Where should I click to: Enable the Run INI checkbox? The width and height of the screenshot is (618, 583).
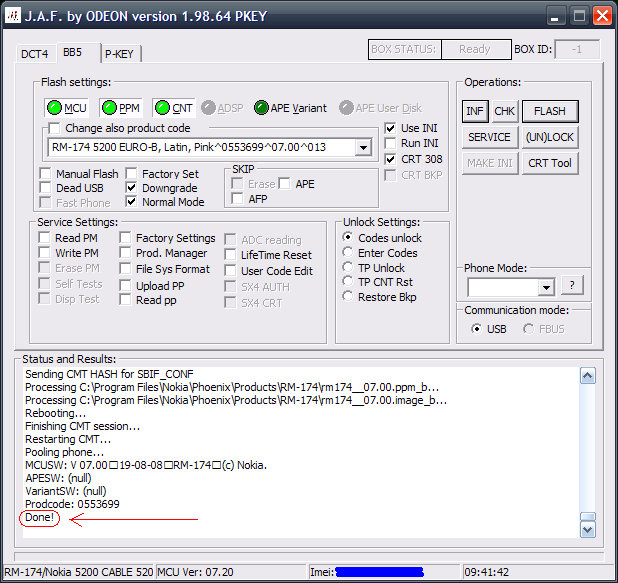pyautogui.click(x=390, y=143)
